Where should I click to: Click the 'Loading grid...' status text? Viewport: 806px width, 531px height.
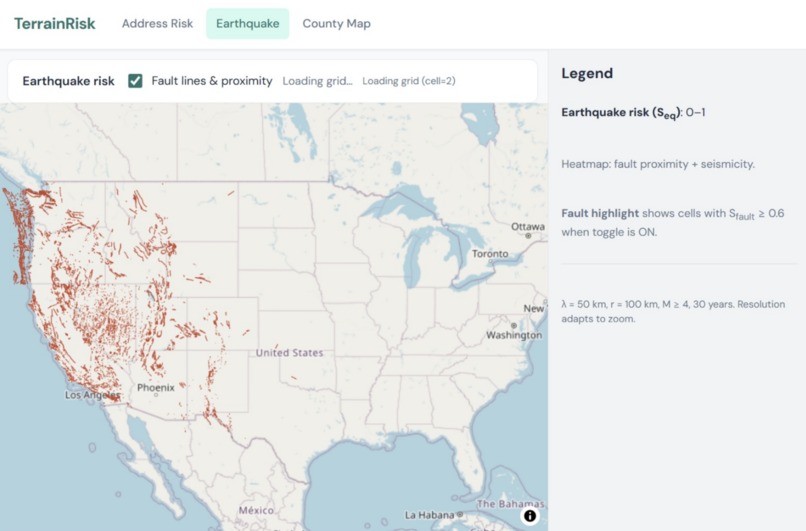[318, 81]
